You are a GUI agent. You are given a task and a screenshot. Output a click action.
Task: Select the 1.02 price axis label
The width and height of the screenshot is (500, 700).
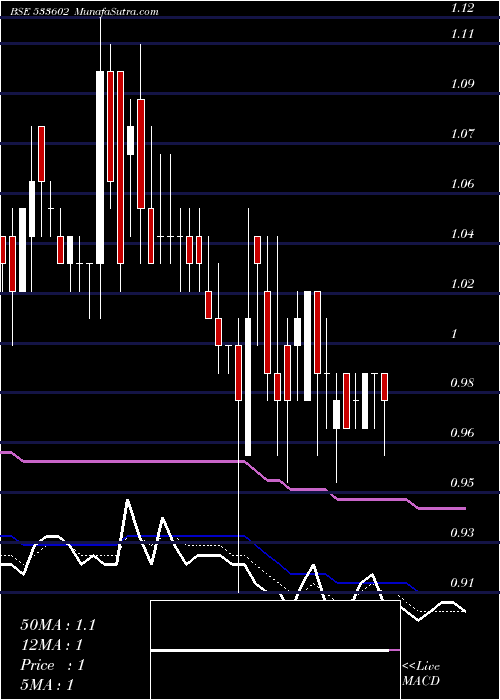pos(463,284)
